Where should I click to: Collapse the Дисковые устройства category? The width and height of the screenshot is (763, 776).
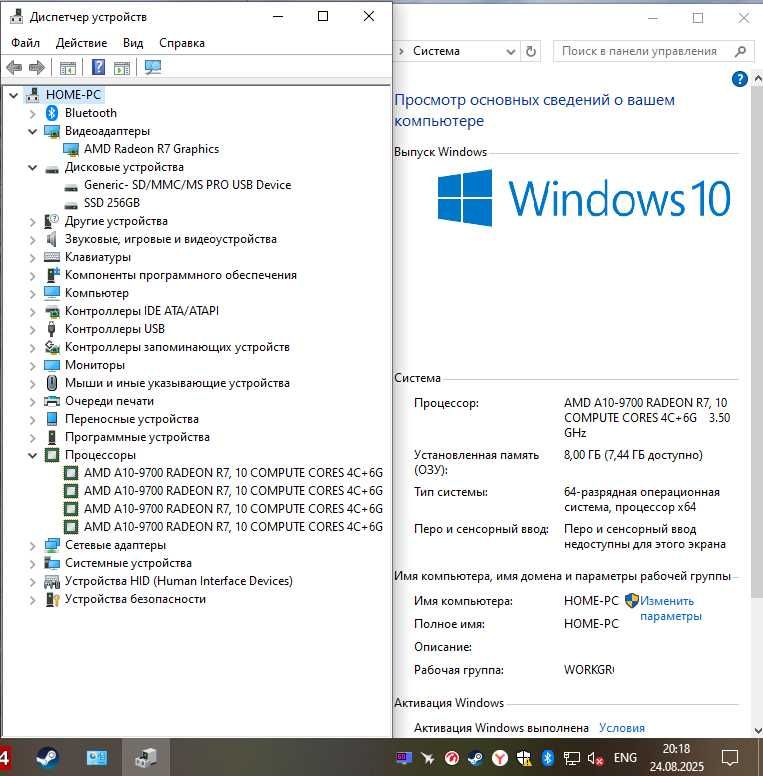tap(33, 167)
